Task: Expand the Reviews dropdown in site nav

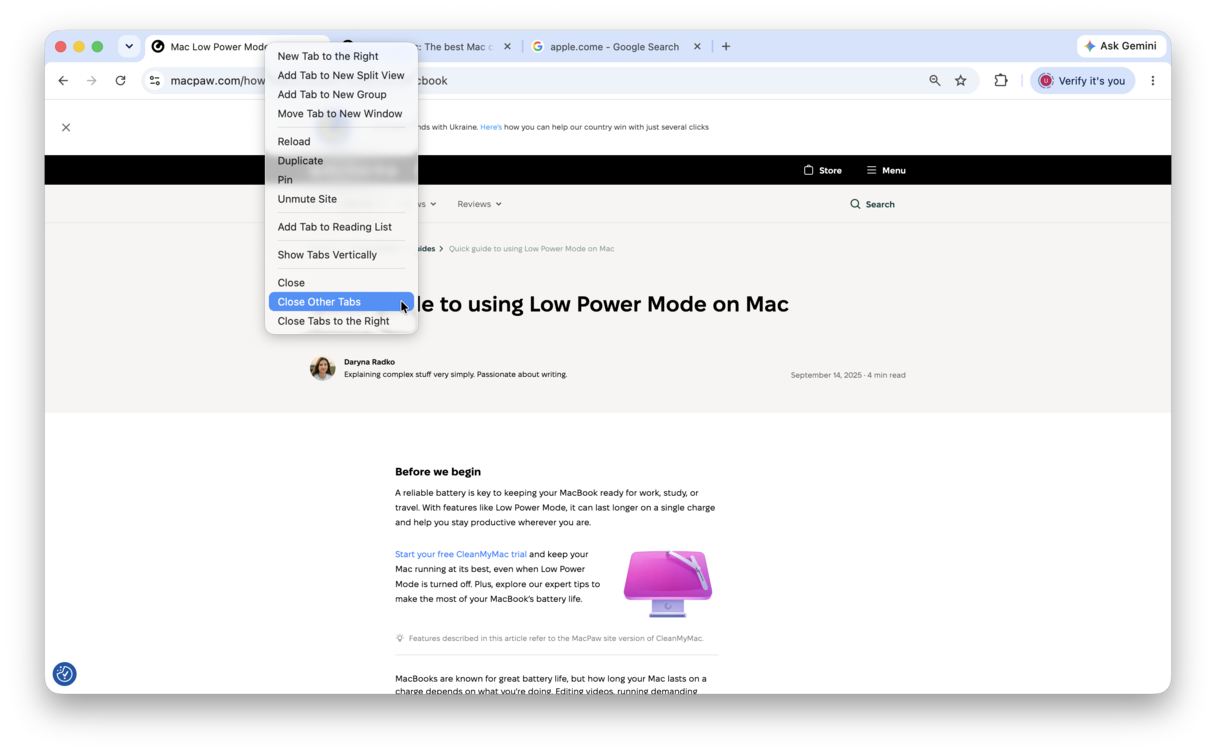Action: [480, 204]
